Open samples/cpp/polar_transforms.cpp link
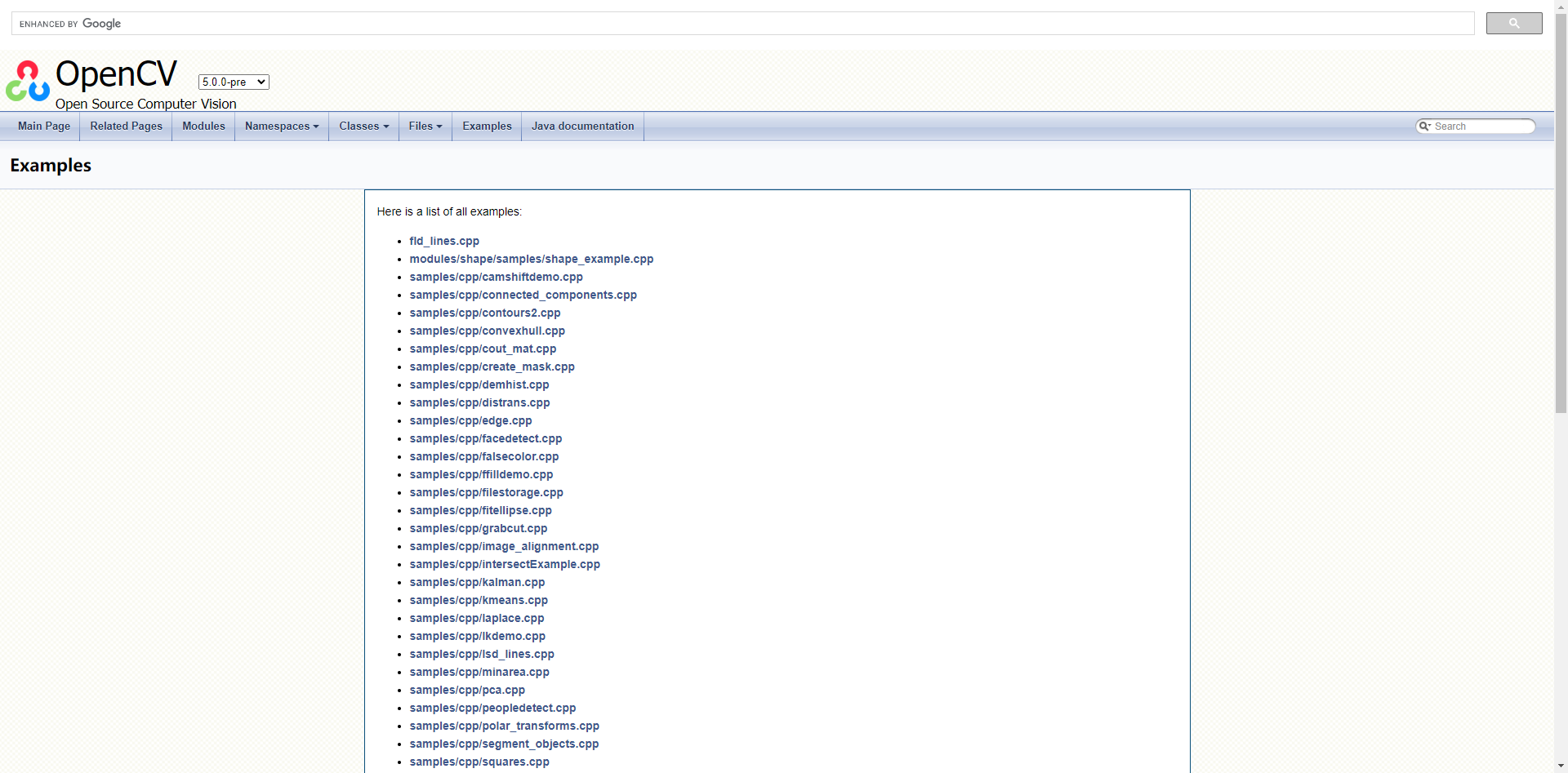The image size is (1568, 773). point(505,726)
